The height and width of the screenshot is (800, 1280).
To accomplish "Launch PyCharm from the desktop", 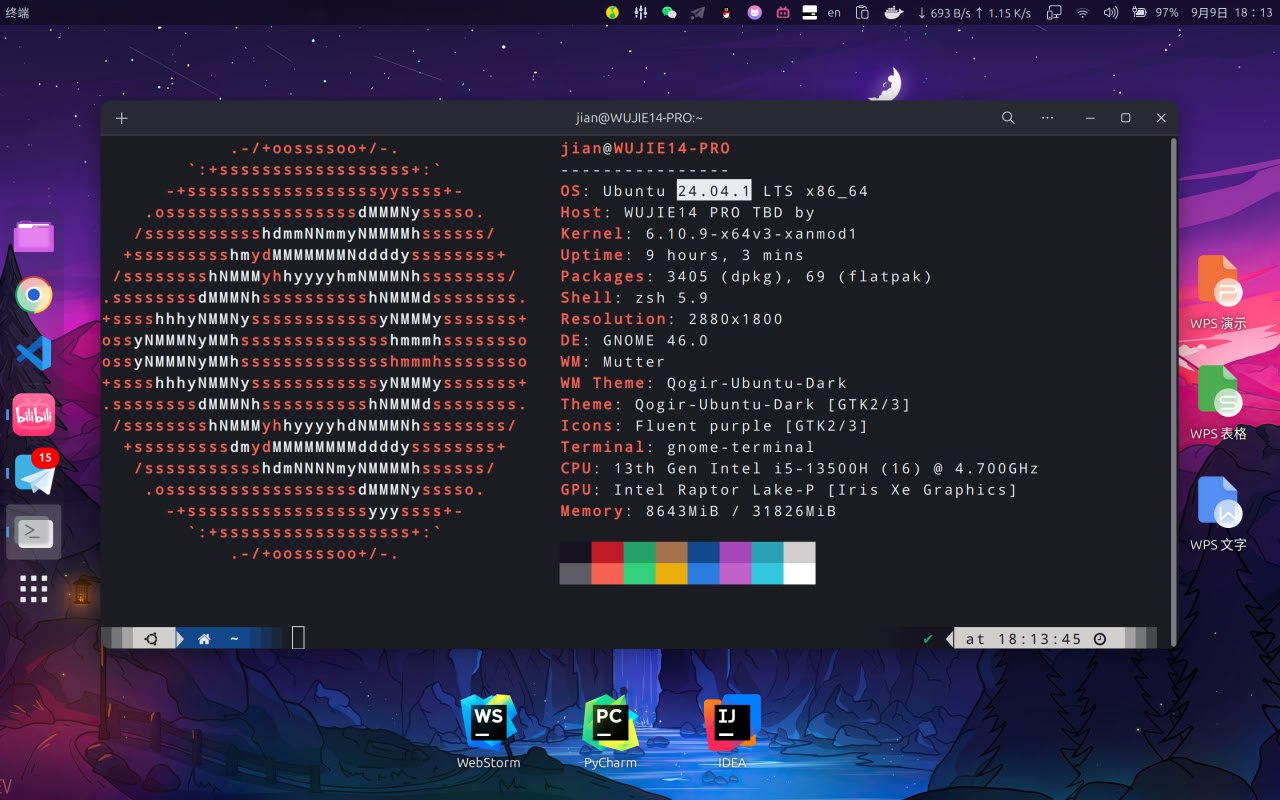I will coord(610,723).
